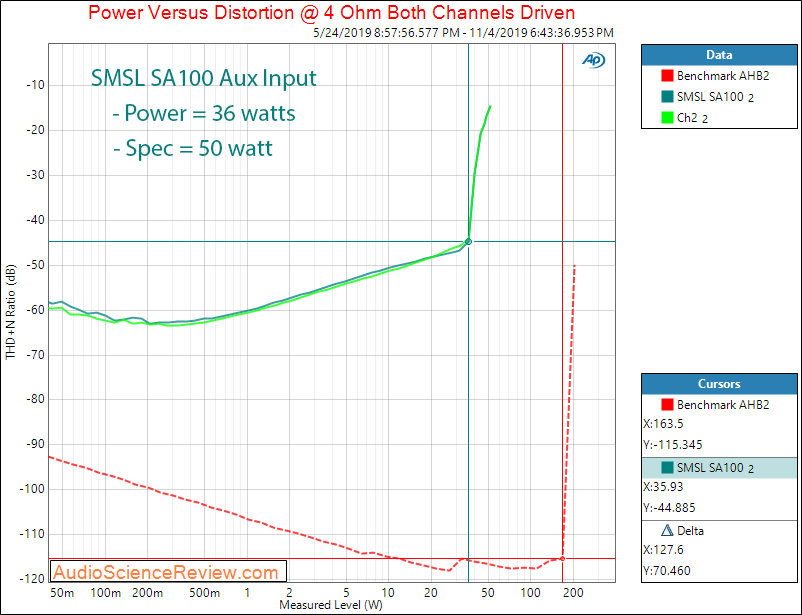Viewport: 802px width, 615px height.
Task: Click the 200 tick on the horizontal axis
Action: pyautogui.click(x=573, y=593)
